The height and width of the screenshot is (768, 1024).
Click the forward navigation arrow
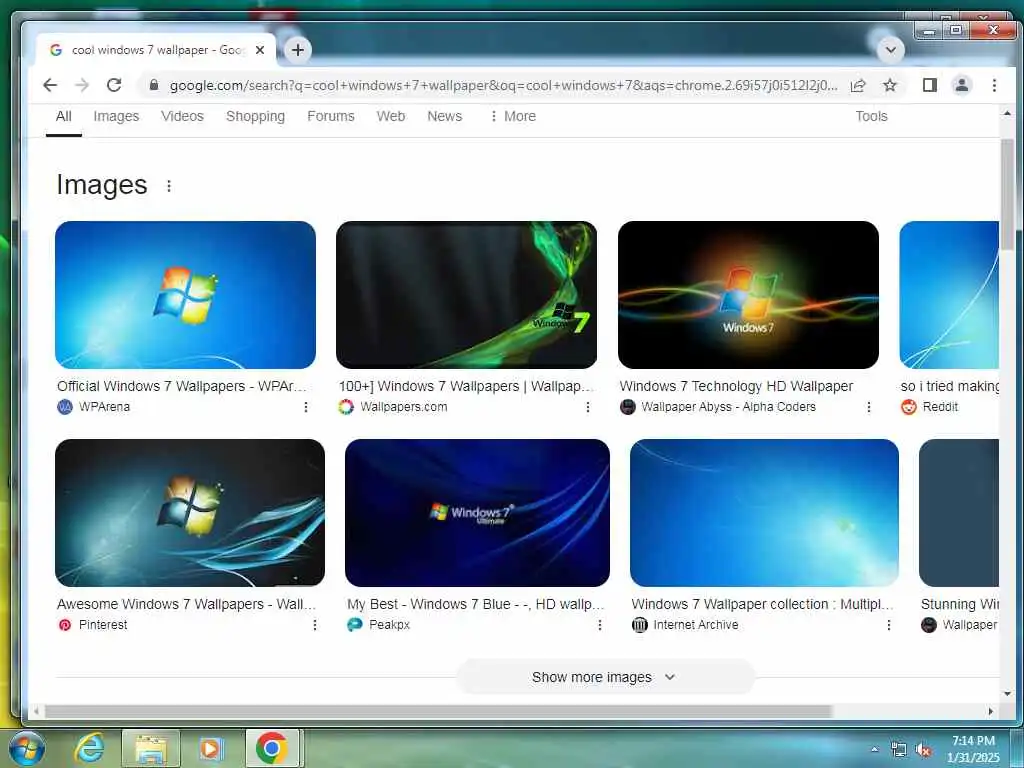click(x=82, y=85)
